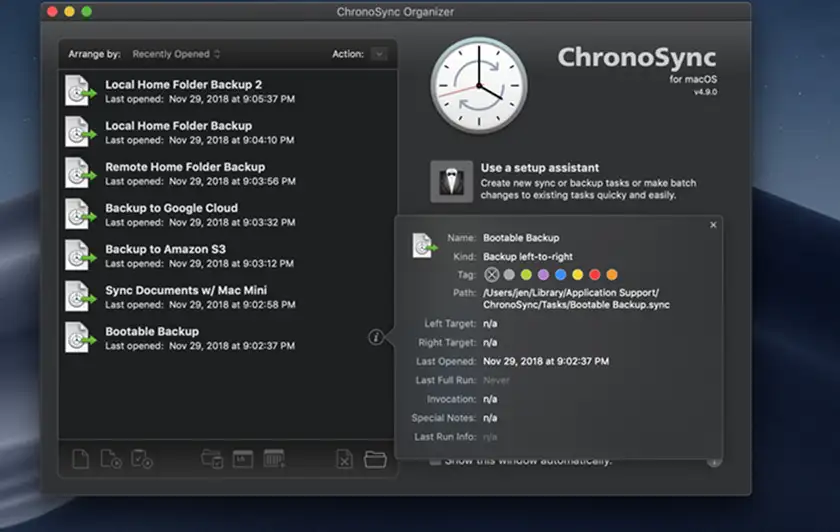840x532 pixels.
Task: Close the Bootable Backup info popover
Action: [713, 225]
